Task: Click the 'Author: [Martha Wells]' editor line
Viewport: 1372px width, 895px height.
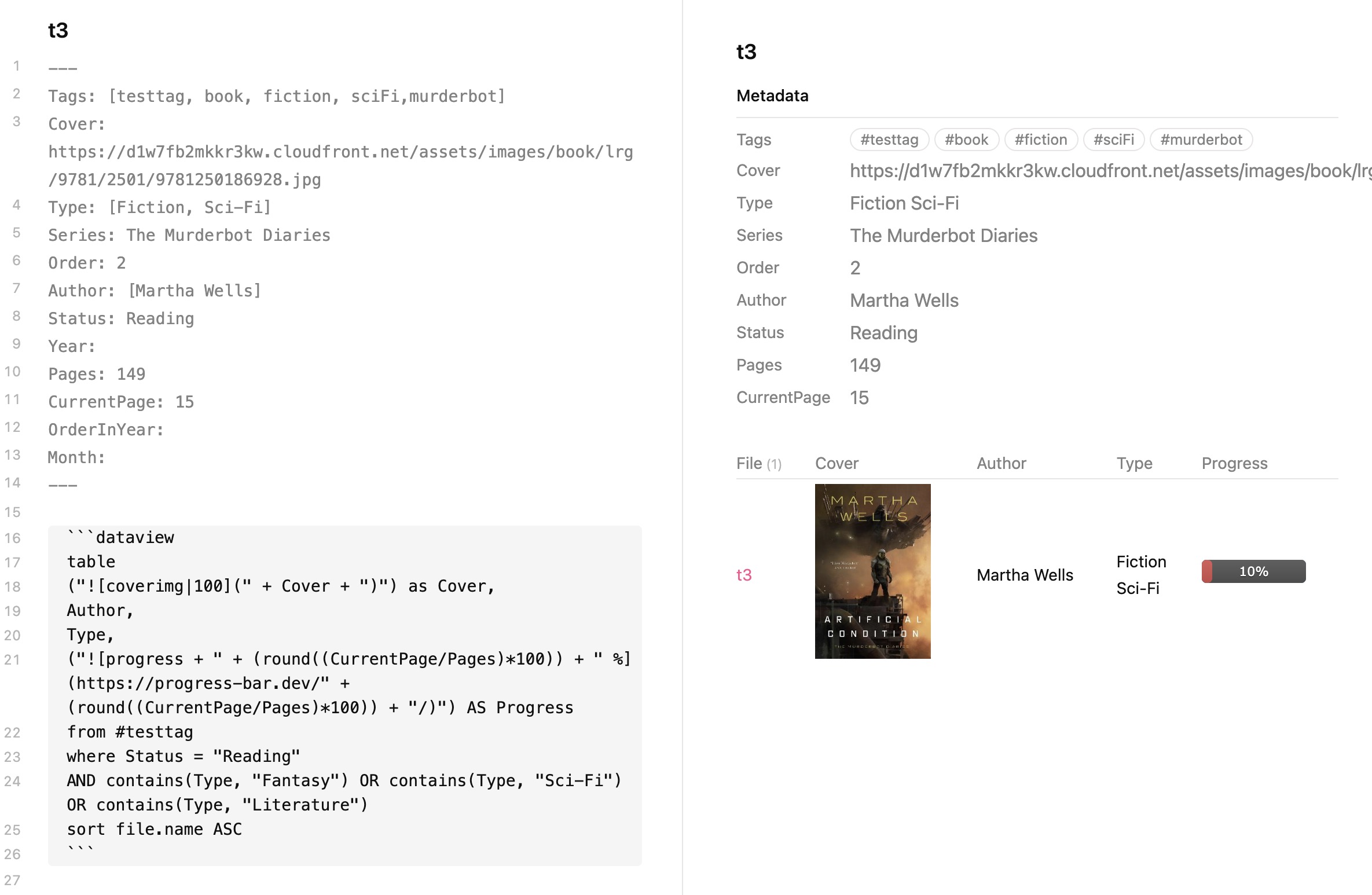Action: click(x=155, y=291)
